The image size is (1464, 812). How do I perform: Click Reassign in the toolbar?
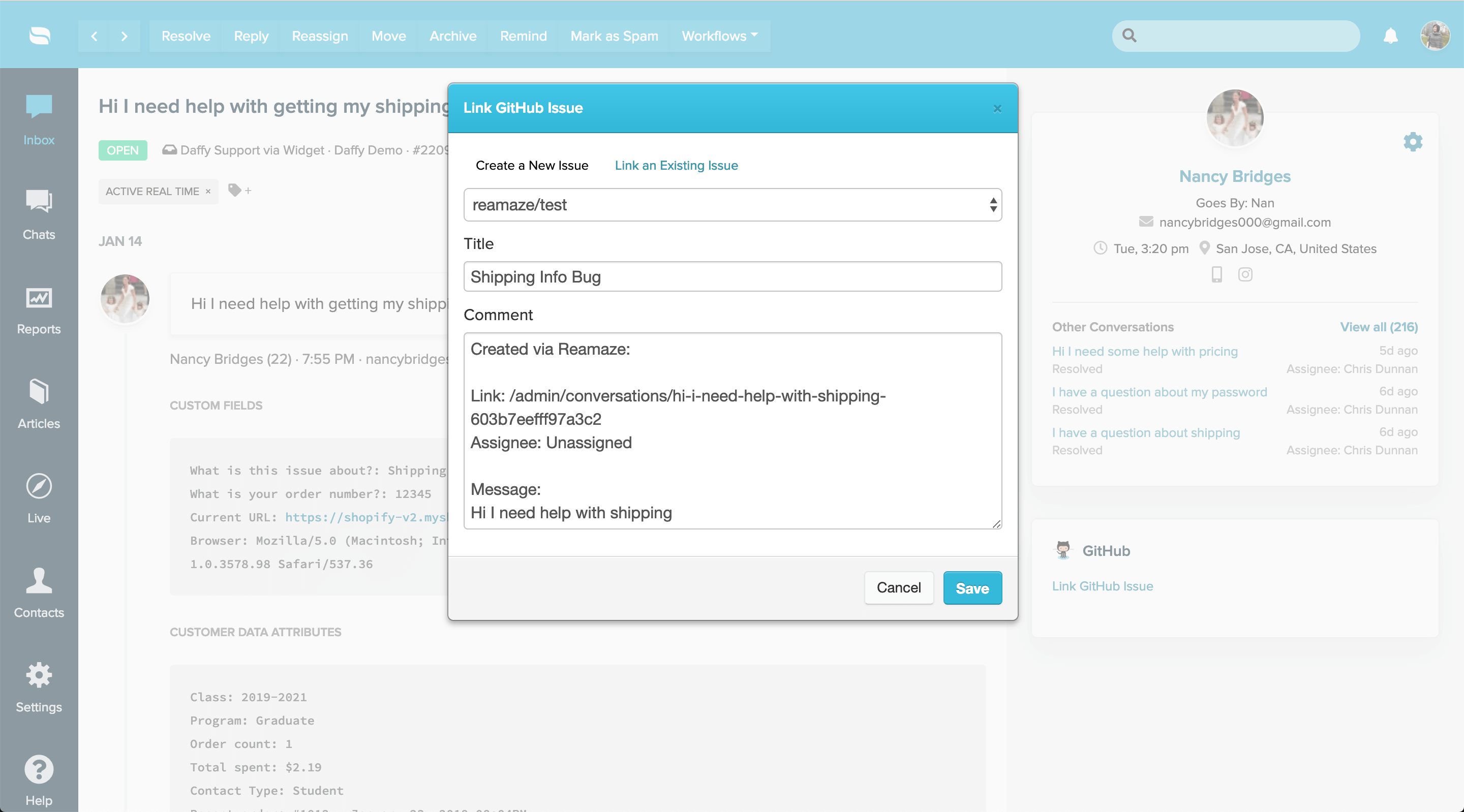[x=320, y=36]
